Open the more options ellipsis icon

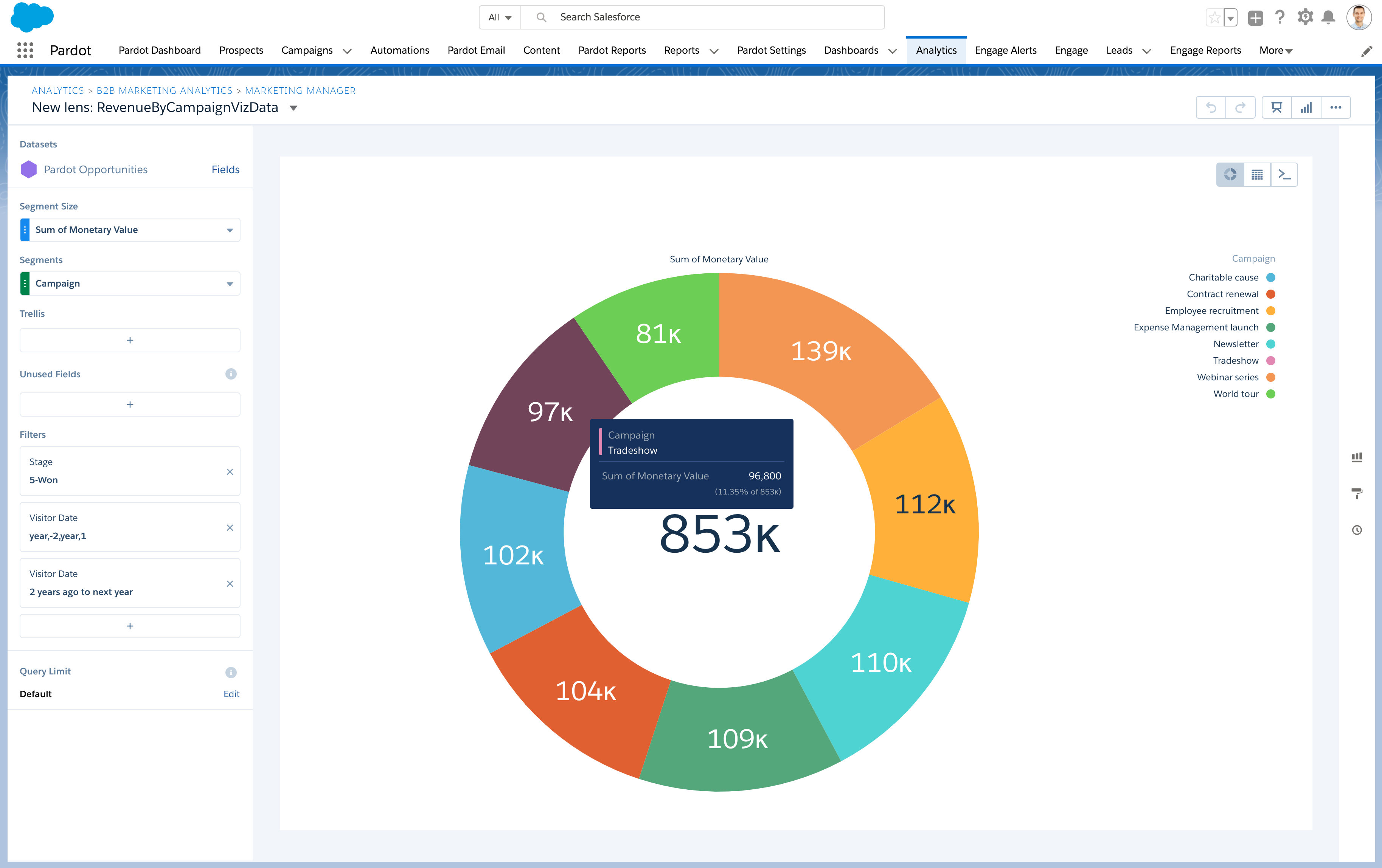click(1335, 107)
